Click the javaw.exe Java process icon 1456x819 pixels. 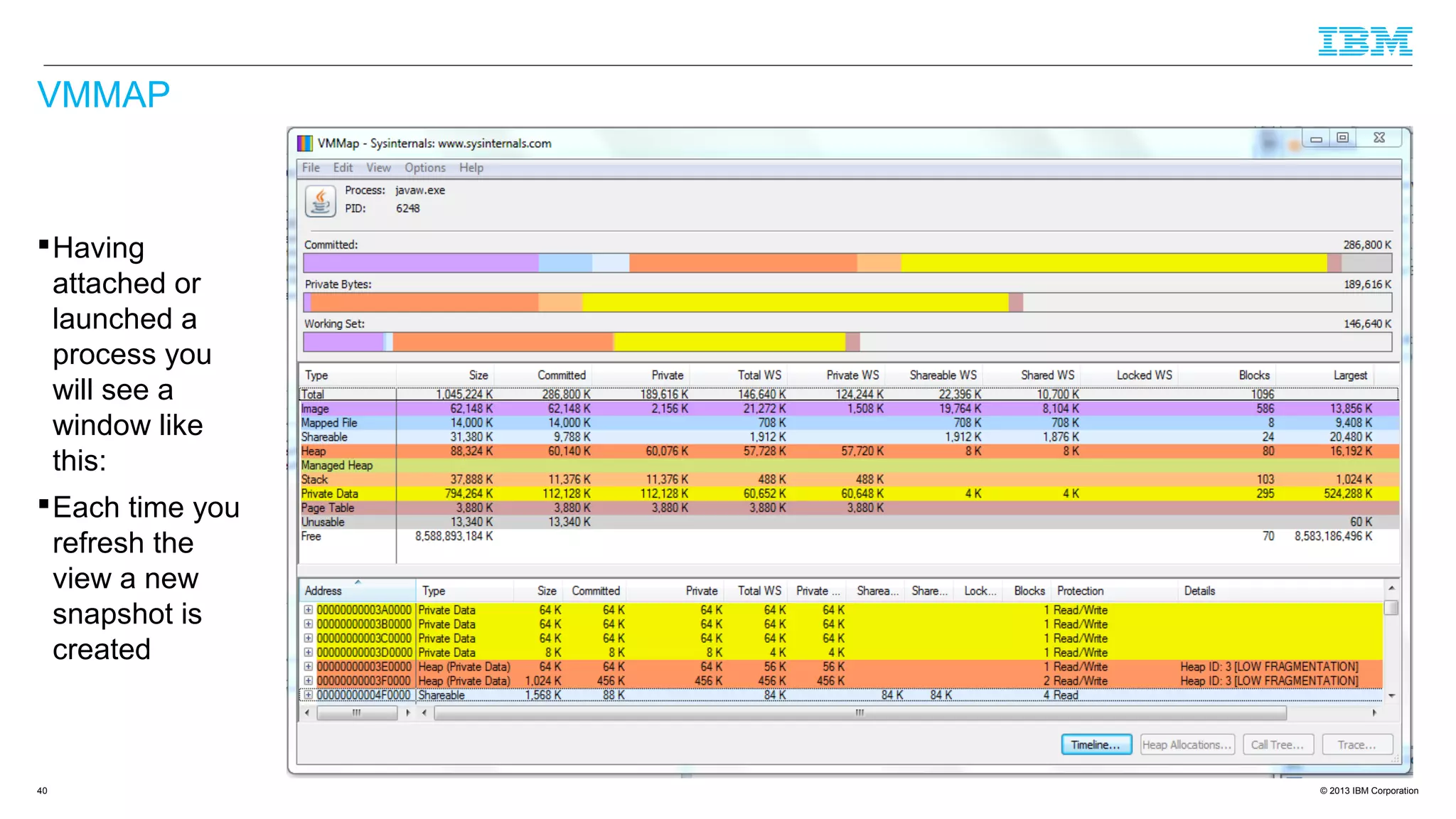(x=321, y=200)
